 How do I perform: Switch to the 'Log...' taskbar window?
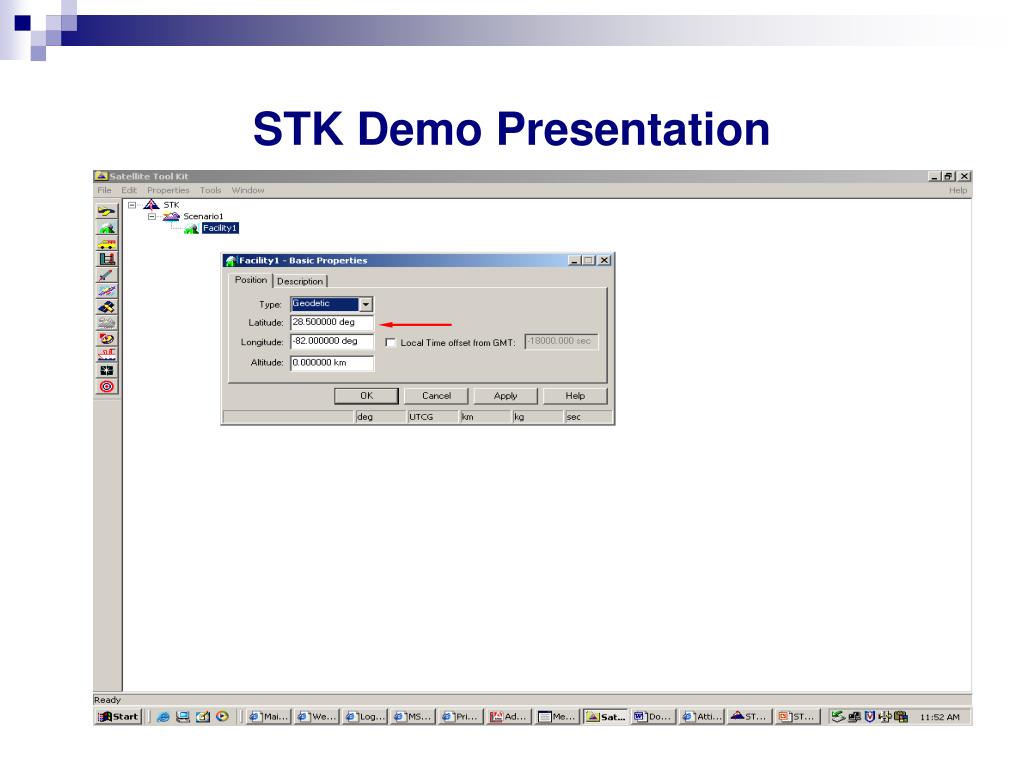click(x=365, y=717)
